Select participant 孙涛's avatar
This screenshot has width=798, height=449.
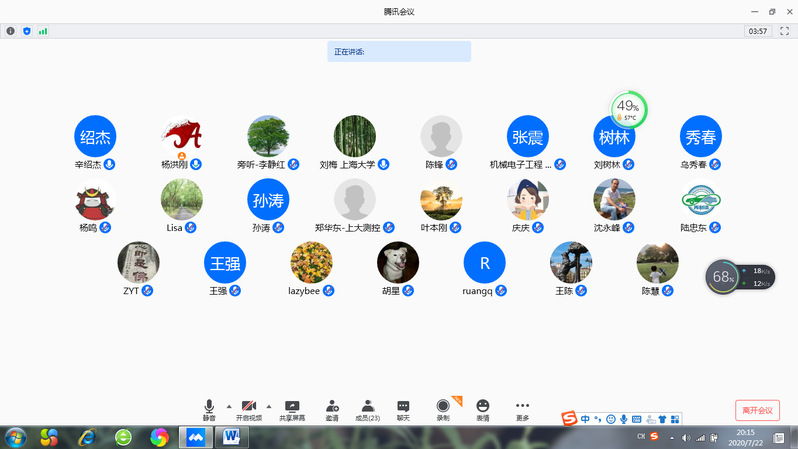pyautogui.click(x=268, y=200)
